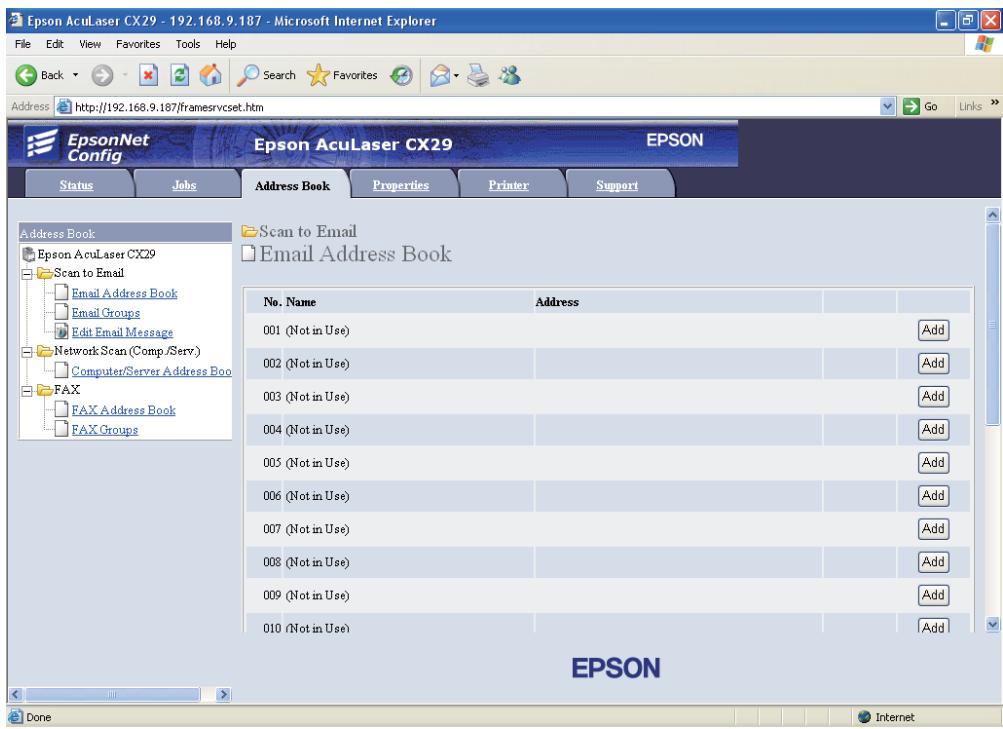The image size is (1003, 729).
Task: Click Add for entry 005
Action: point(933,462)
